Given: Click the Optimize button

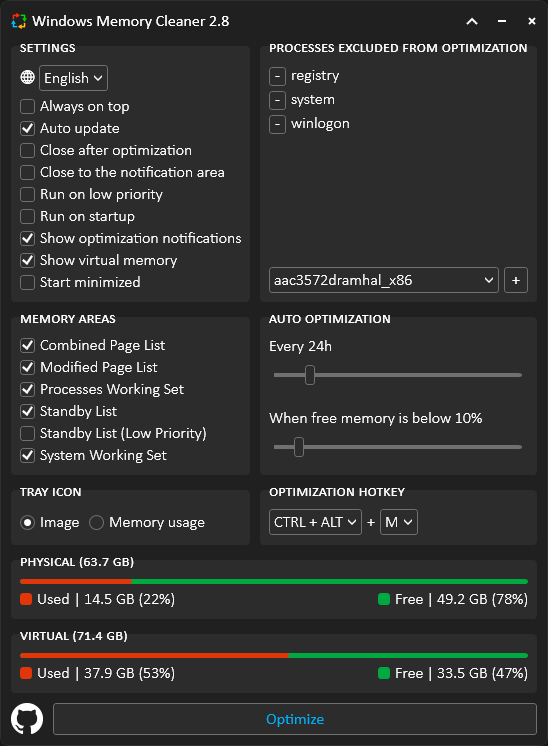Looking at the screenshot, I should click(295, 719).
